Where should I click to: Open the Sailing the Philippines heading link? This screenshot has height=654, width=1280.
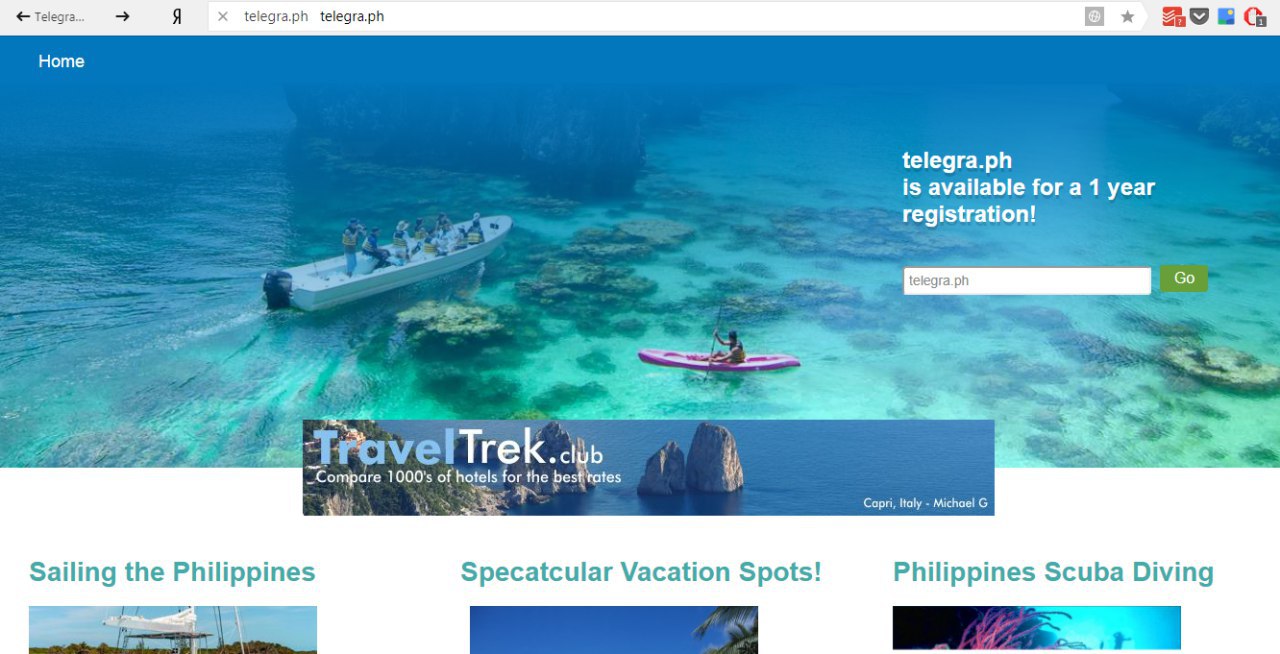(x=172, y=572)
